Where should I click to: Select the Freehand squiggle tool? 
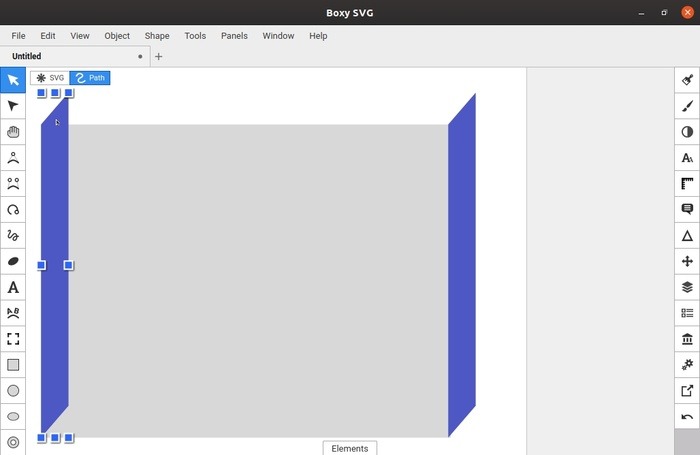pyautogui.click(x=13, y=235)
